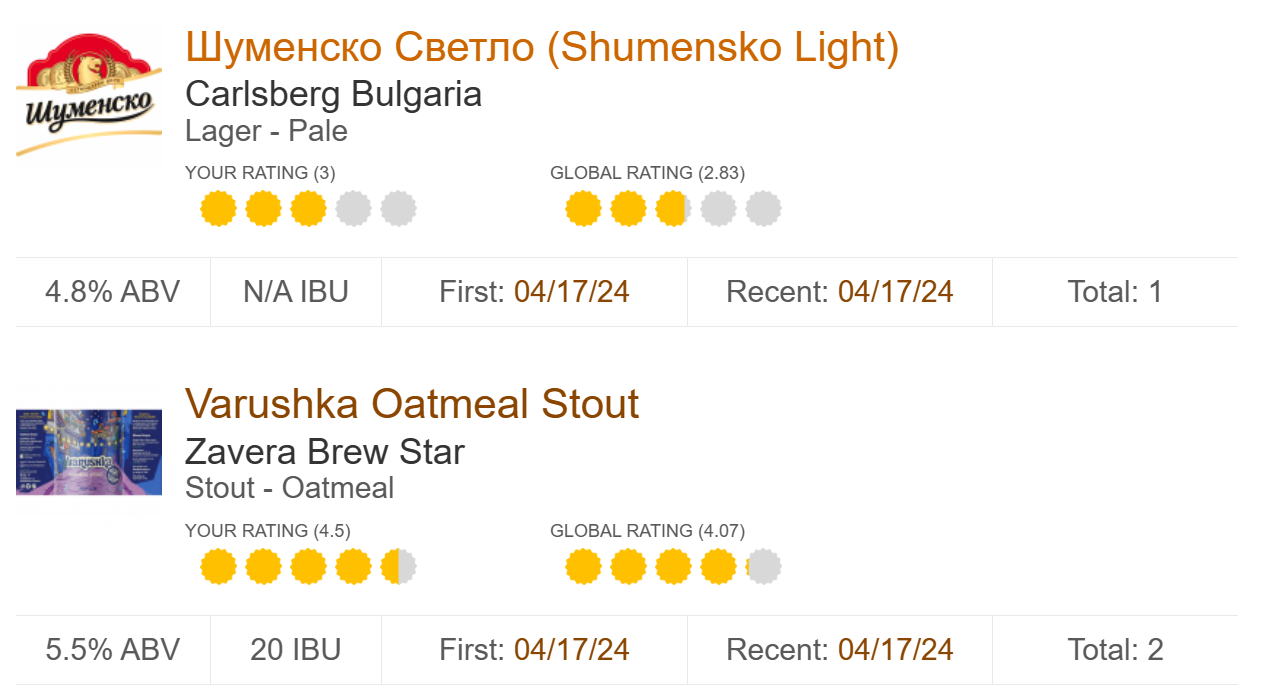Click Varushka recent check-in date 04/17/24

click(895, 650)
